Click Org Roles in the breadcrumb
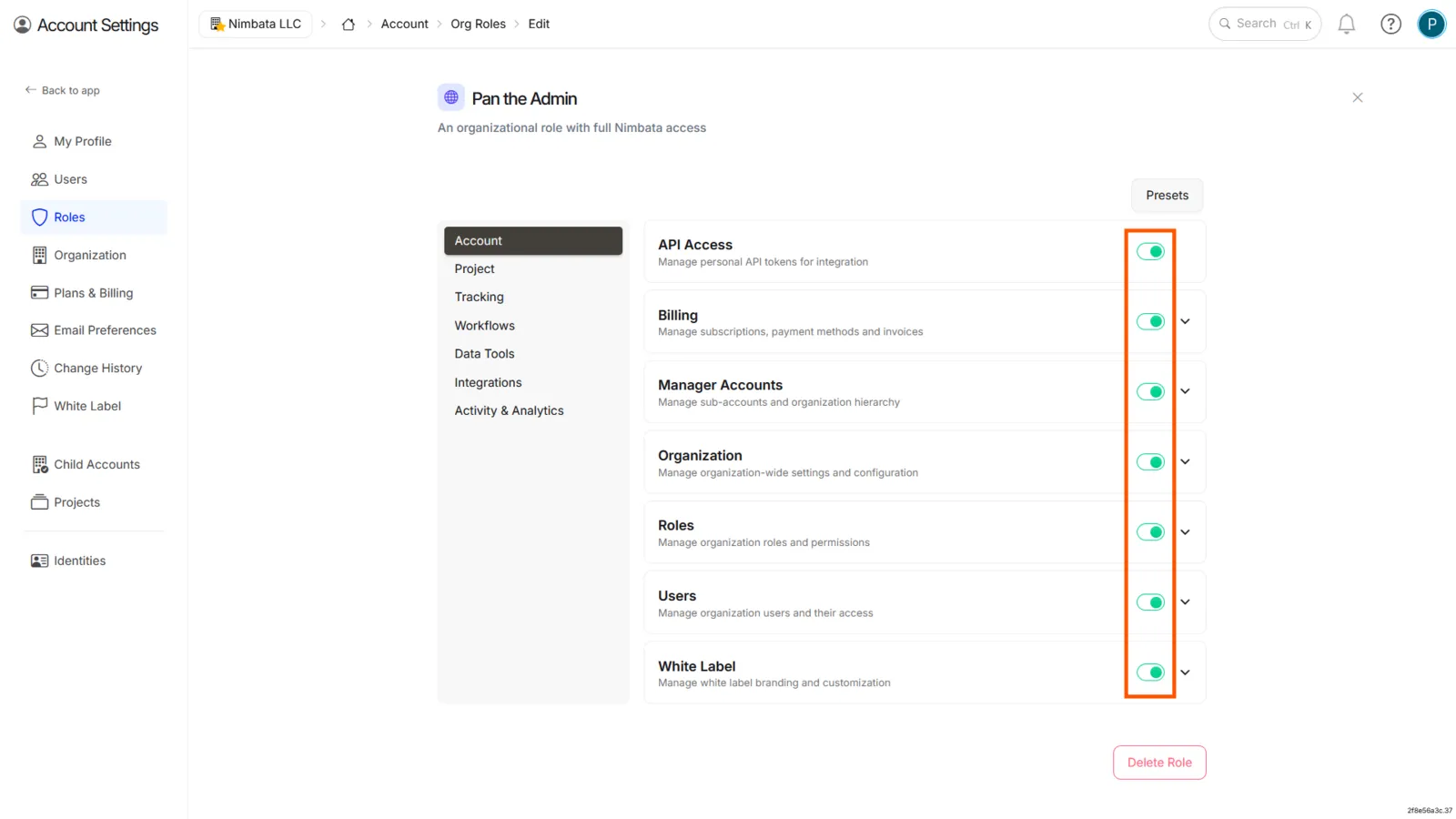This screenshot has width=1456, height=819. pyautogui.click(x=478, y=25)
